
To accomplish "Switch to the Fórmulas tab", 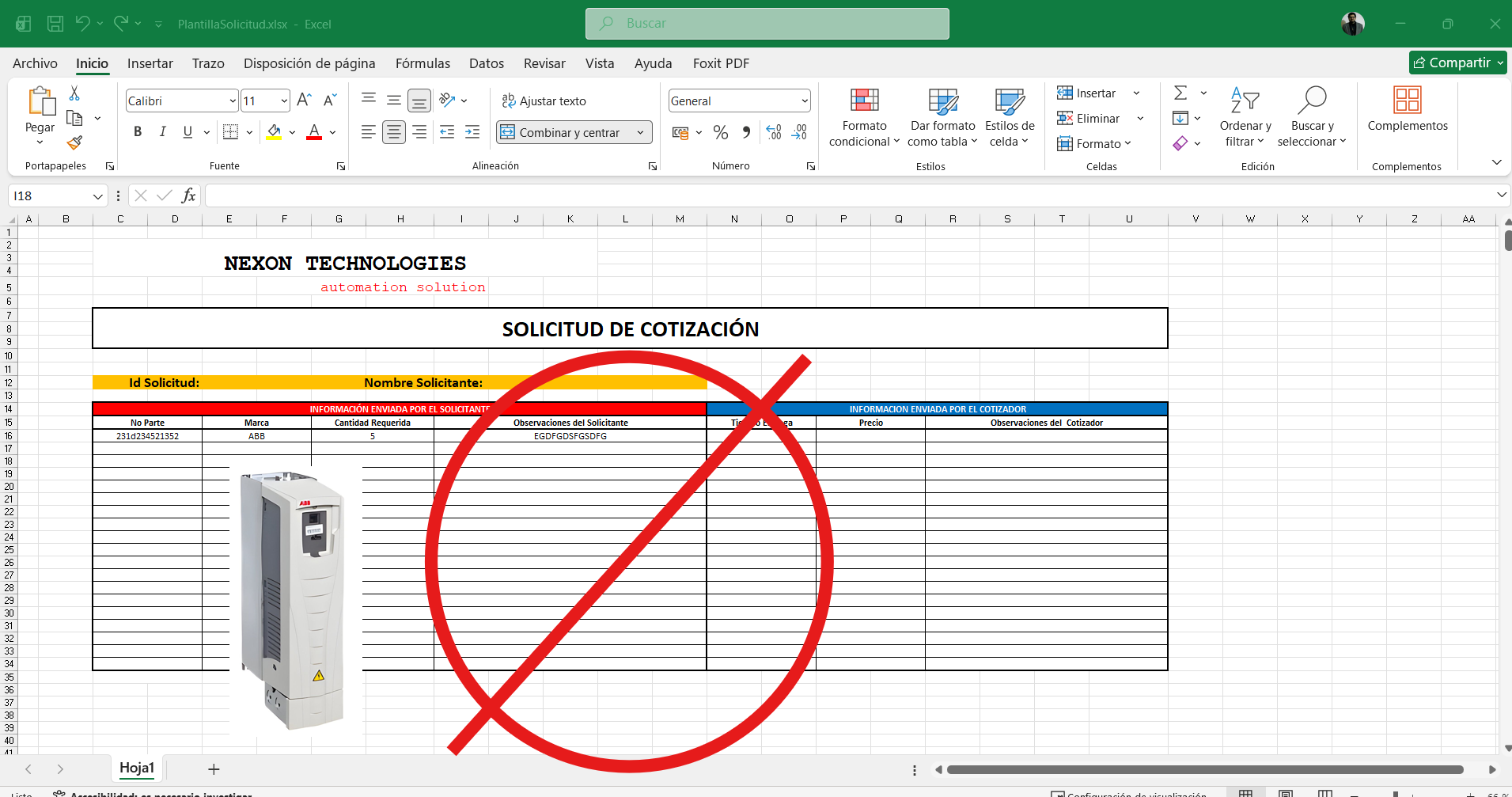I will click(x=423, y=63).
